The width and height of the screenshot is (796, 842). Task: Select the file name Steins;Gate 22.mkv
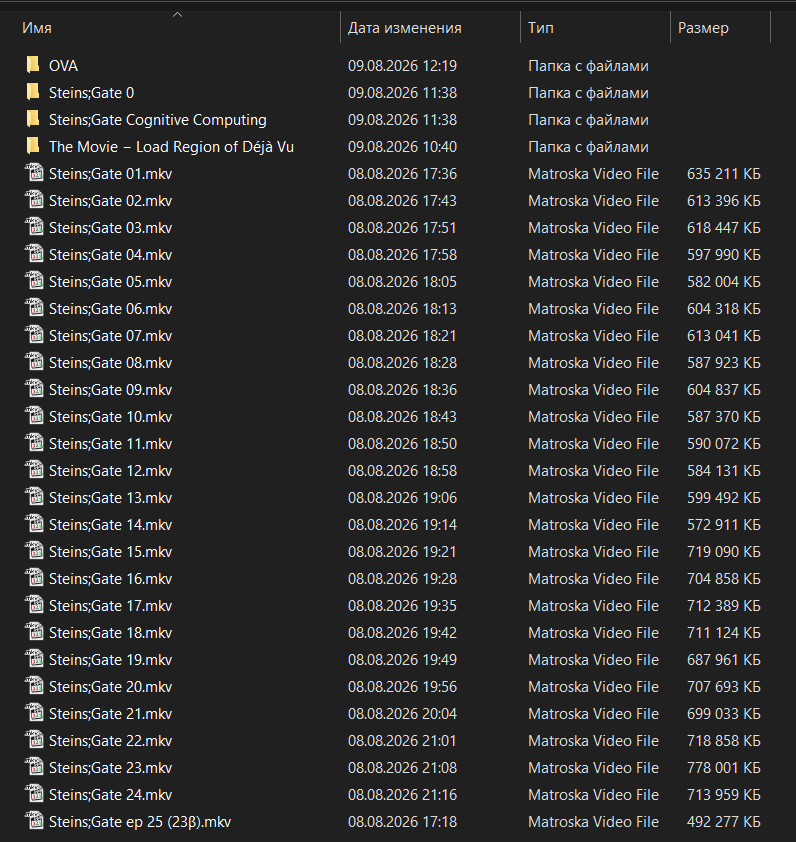click(x=110, y=741)
